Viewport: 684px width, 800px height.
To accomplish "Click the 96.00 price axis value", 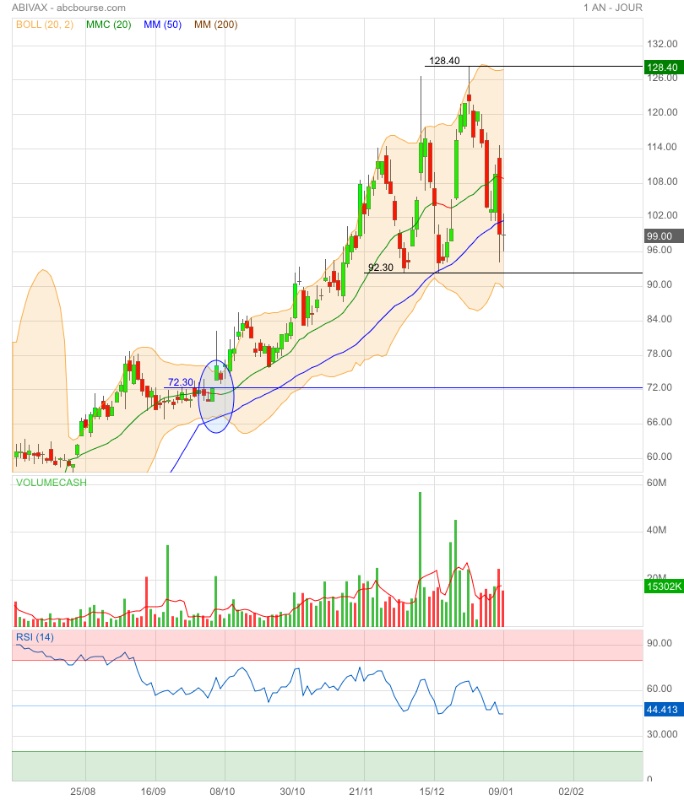I will 660,250.
